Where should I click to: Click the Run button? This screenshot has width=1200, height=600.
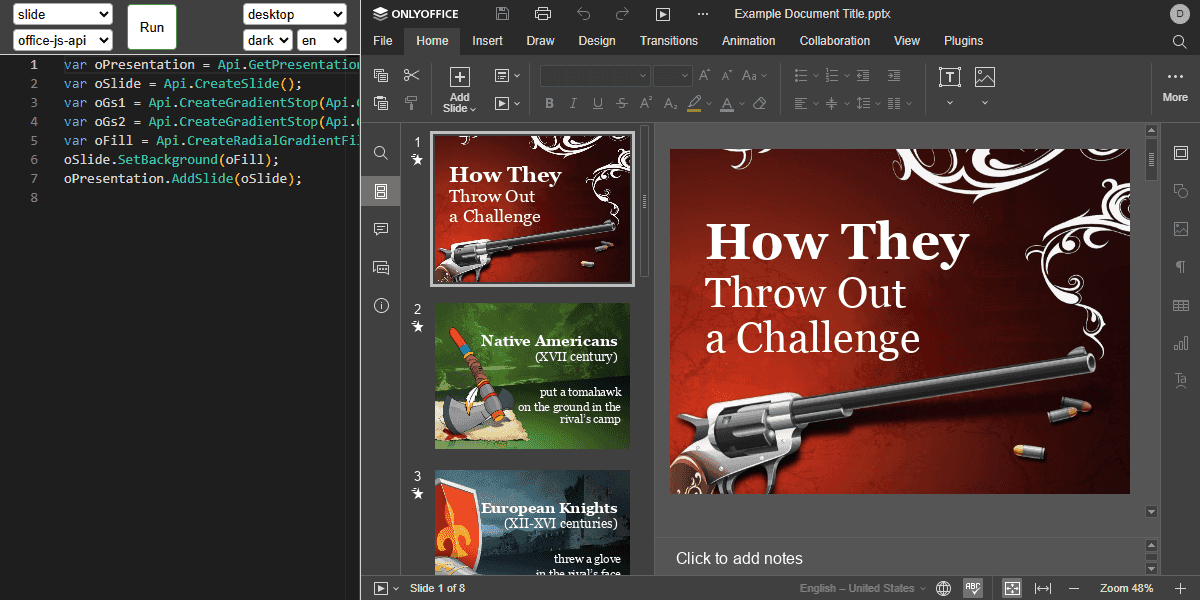point(152,27)
